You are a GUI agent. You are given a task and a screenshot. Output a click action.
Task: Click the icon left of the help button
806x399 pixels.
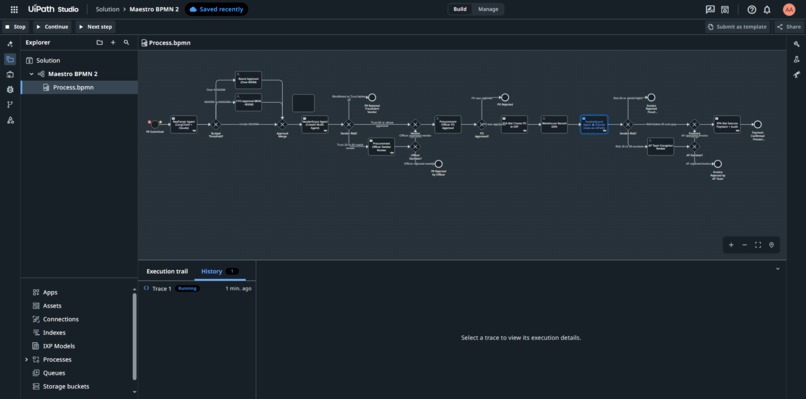(x=725, y=9)
